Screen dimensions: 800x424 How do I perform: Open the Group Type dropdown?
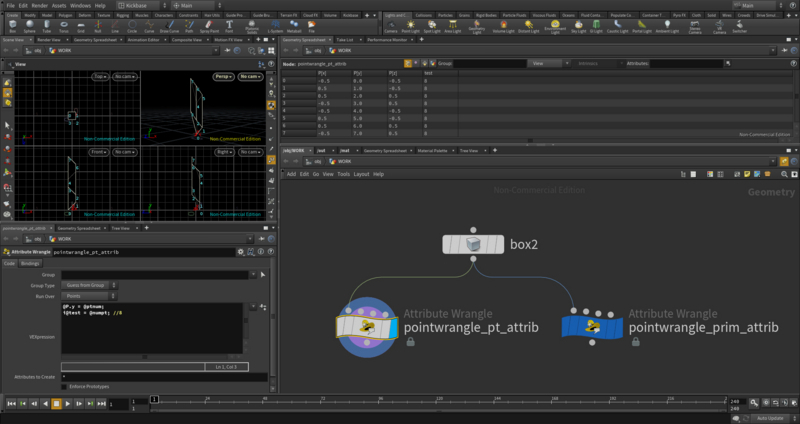pyautogui.click(x=89, y=285)
